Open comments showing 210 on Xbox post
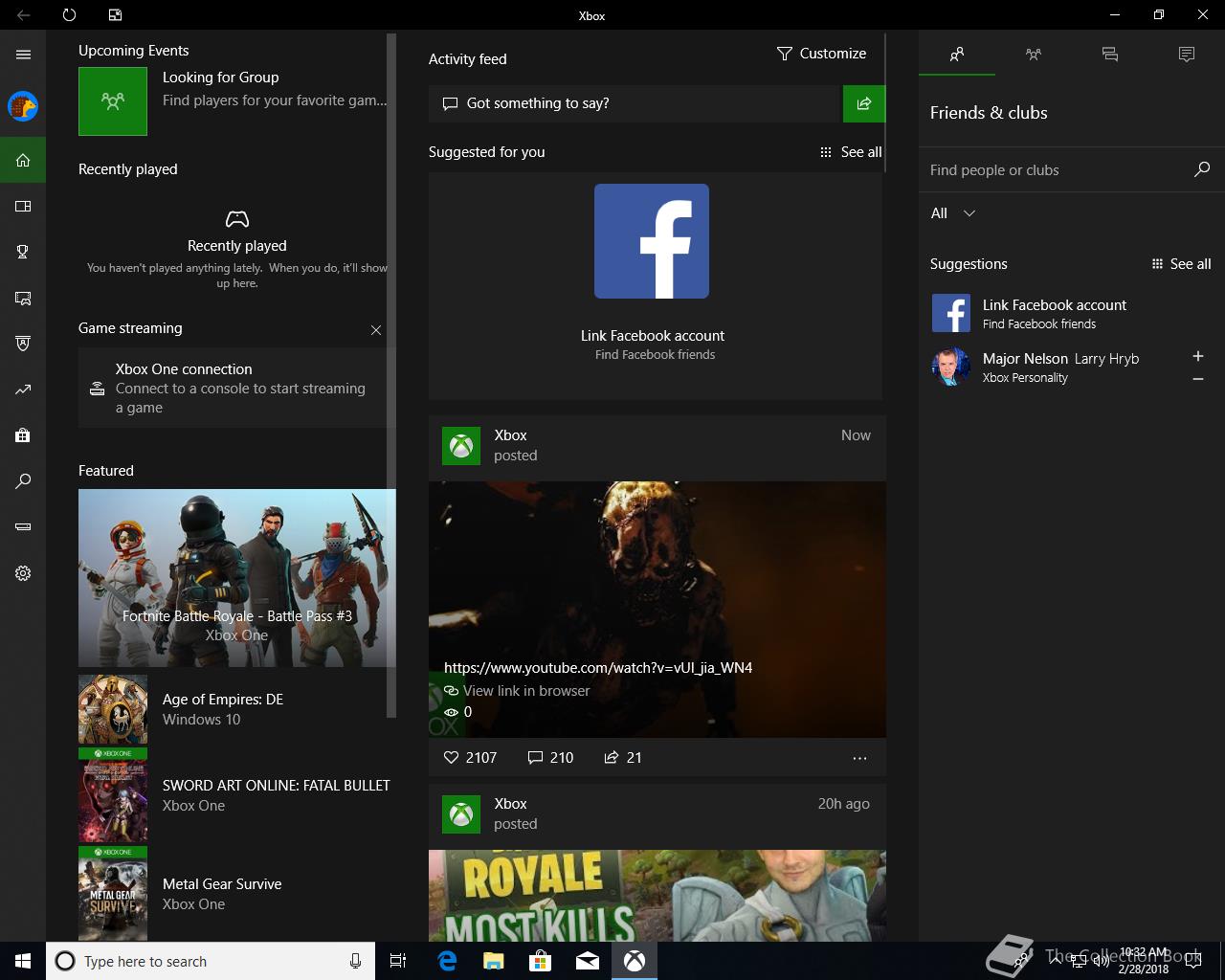 pos(550,757)
